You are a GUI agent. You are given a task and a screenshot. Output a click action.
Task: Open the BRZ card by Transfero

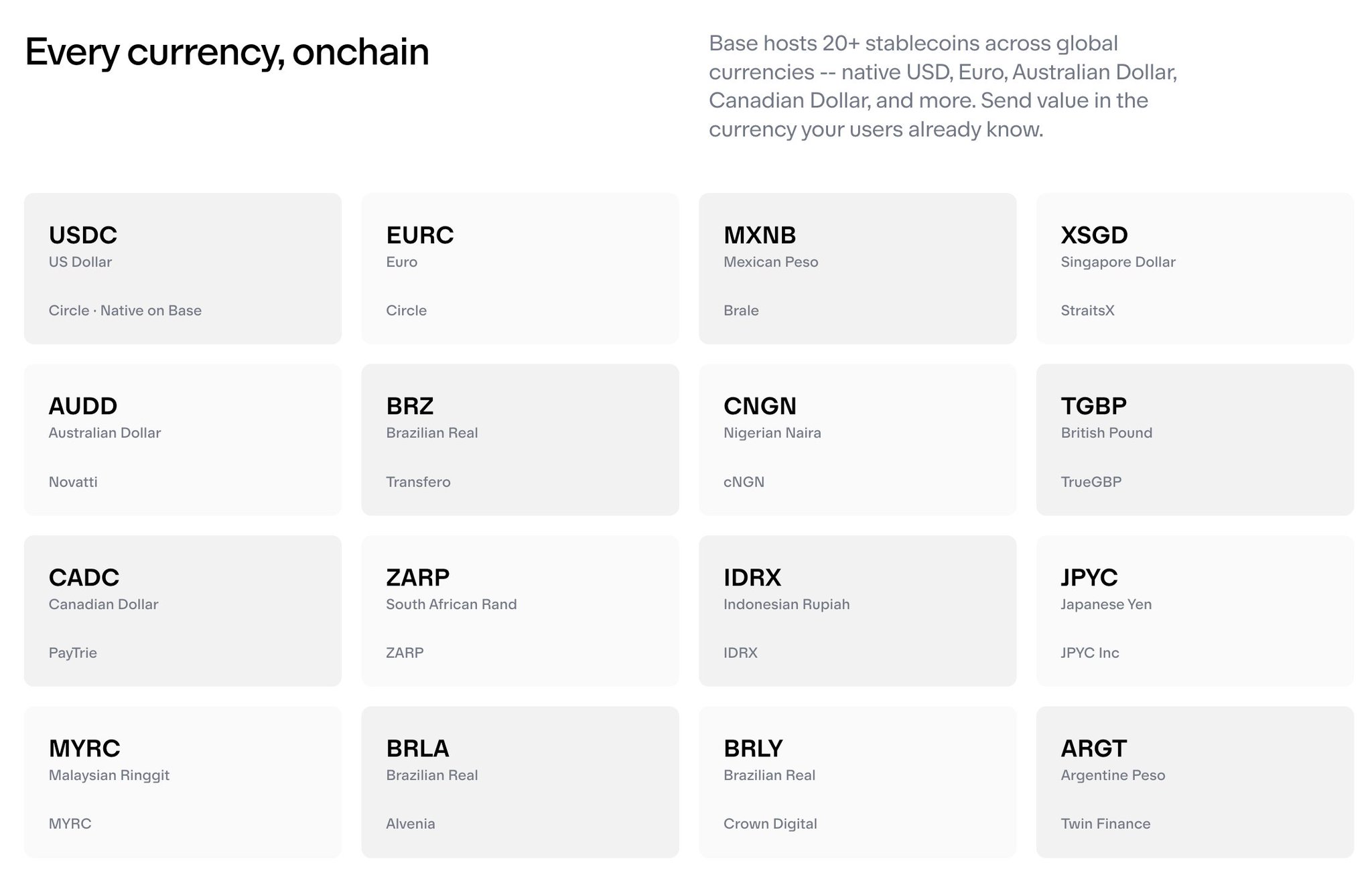click(x=520, y=439)
